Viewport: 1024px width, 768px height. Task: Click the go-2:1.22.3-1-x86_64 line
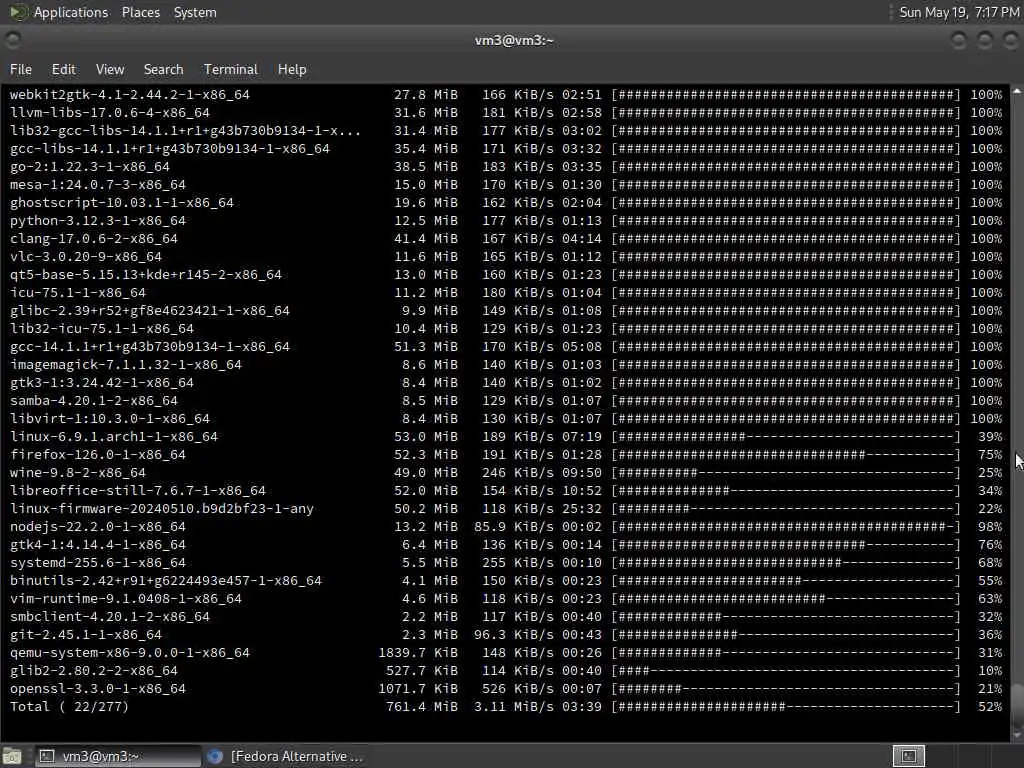pyautogui.click(x=506, y=167)
